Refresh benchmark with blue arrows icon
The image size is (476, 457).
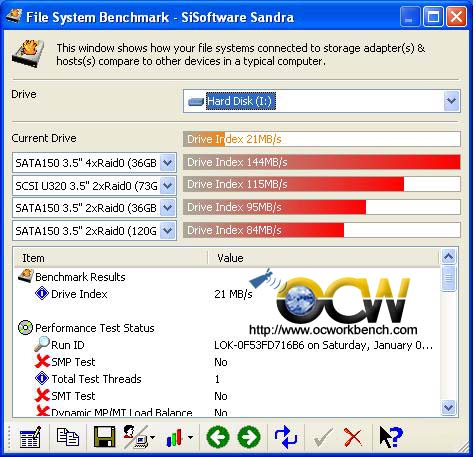coord(286,437)
